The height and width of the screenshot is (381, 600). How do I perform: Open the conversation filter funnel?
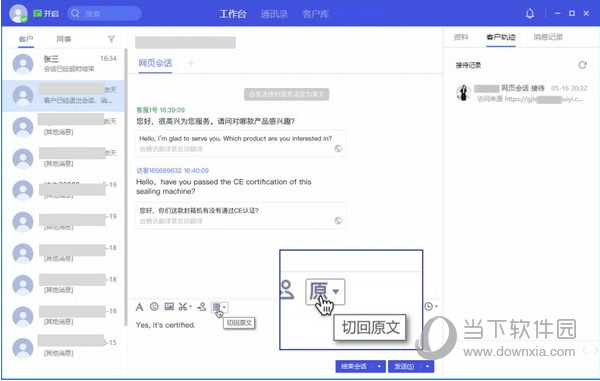coord(111,39)
